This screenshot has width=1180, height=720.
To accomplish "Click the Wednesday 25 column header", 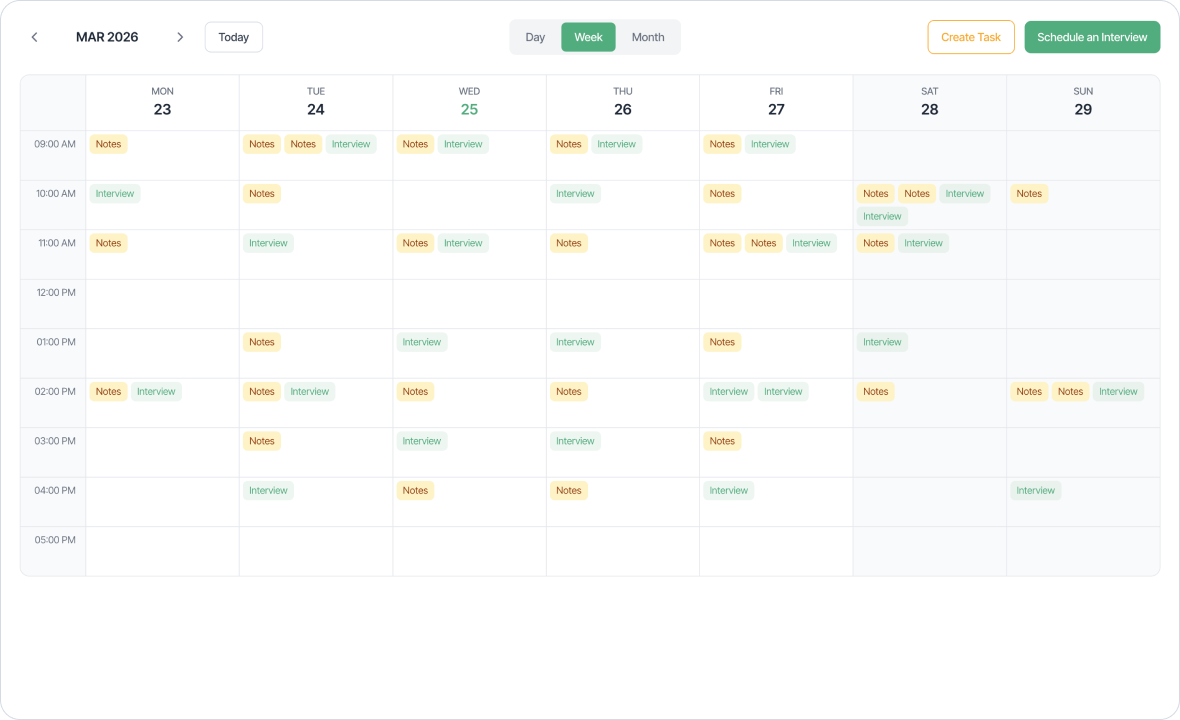I will [x=469, y=101].
